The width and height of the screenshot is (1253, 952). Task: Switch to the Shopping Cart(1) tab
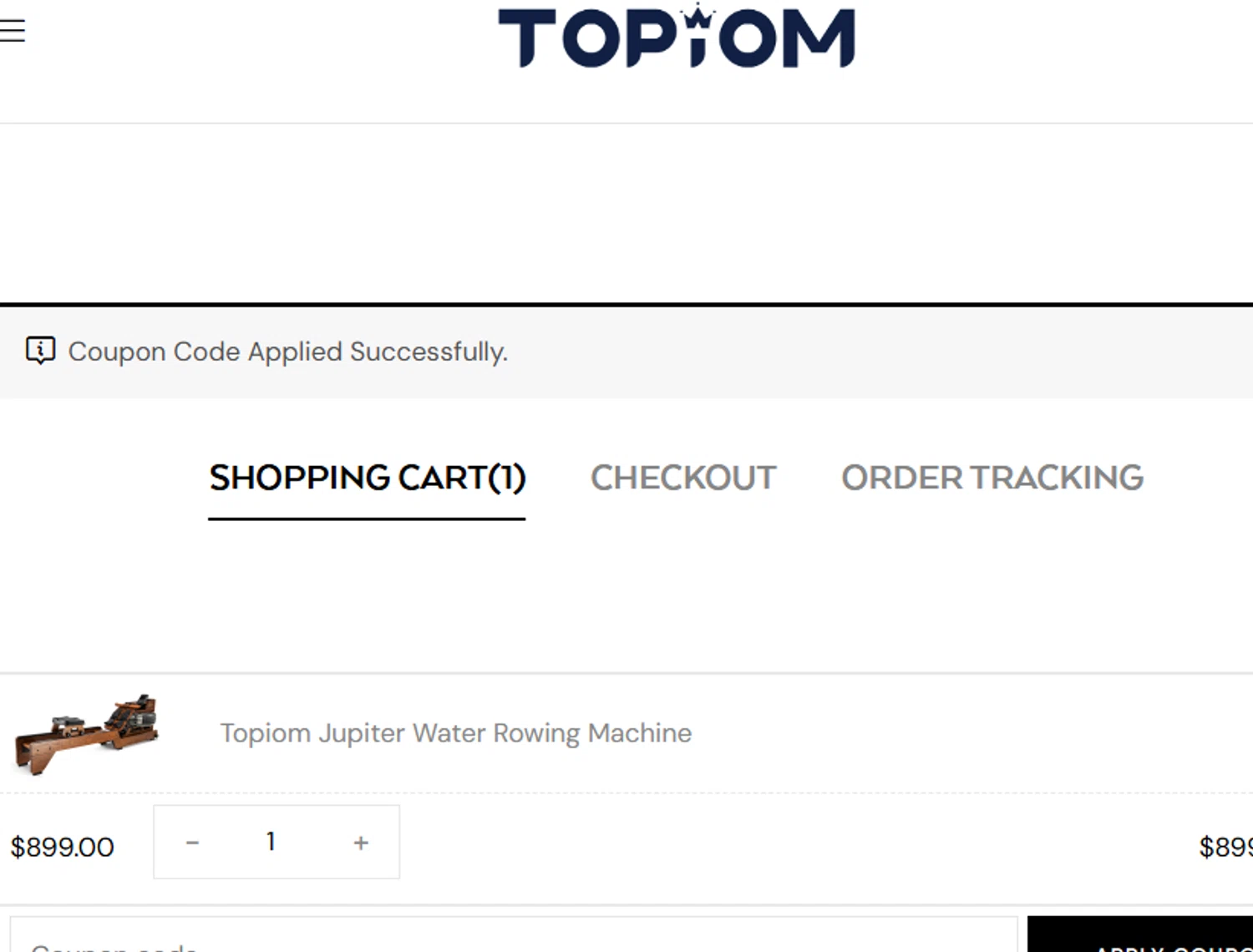(x=367, y=478)
